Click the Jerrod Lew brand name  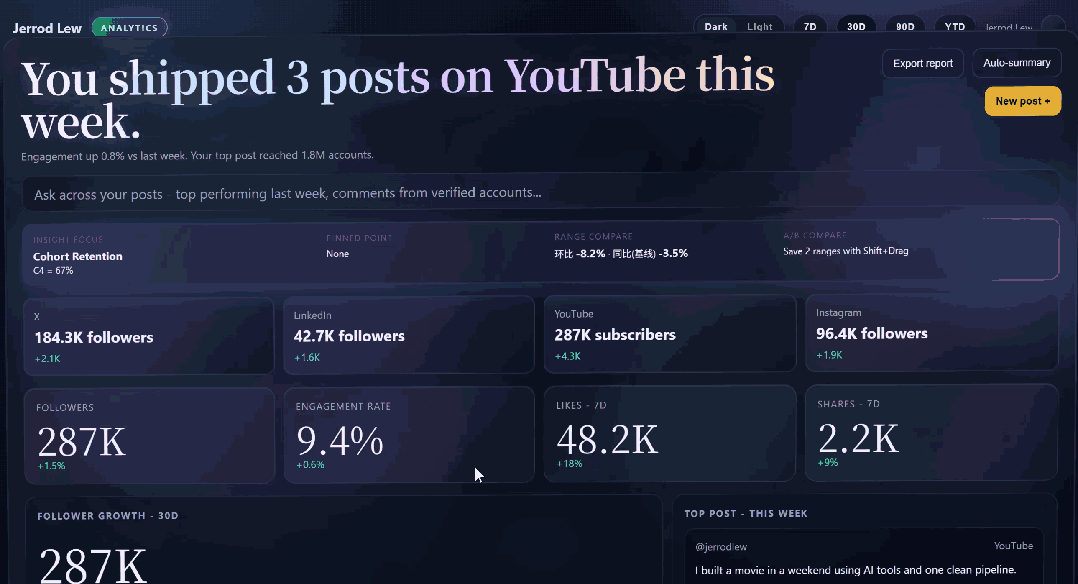tap(47, 28)
